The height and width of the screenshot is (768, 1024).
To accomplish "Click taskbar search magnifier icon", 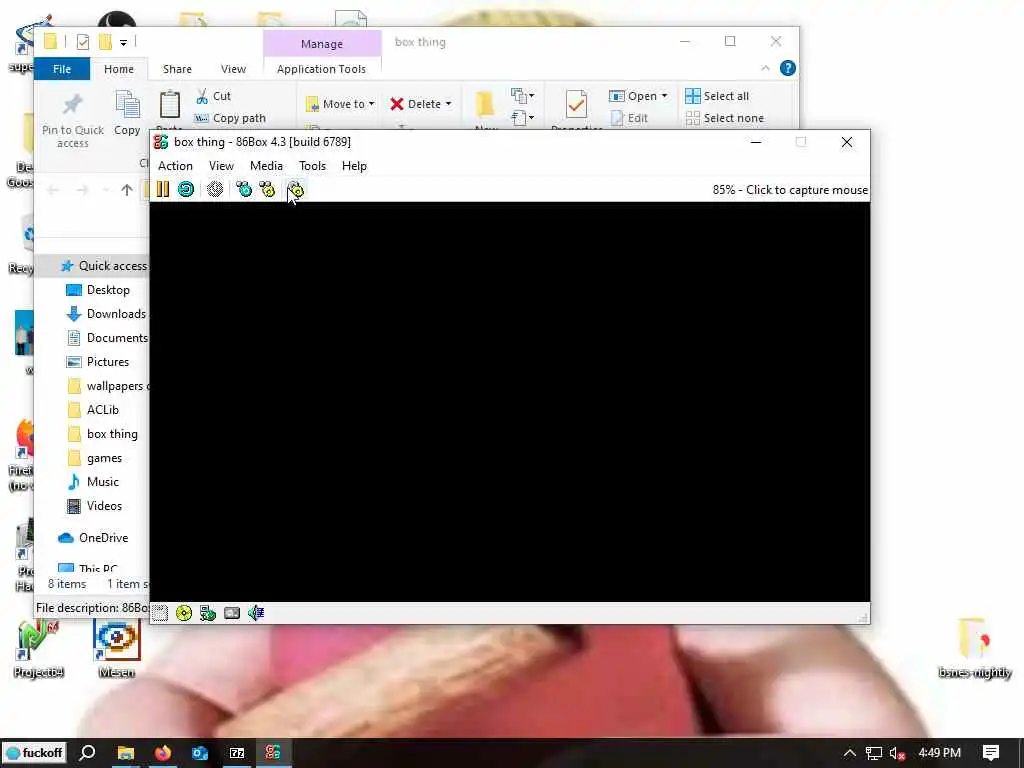I will pos(88,753).
